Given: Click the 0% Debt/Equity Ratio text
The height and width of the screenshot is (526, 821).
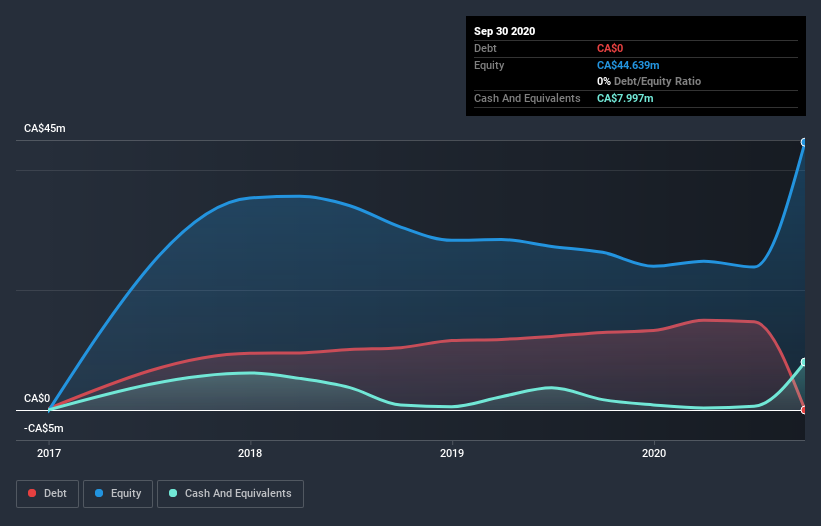Looking at the screenshot, I should (649, 82).
